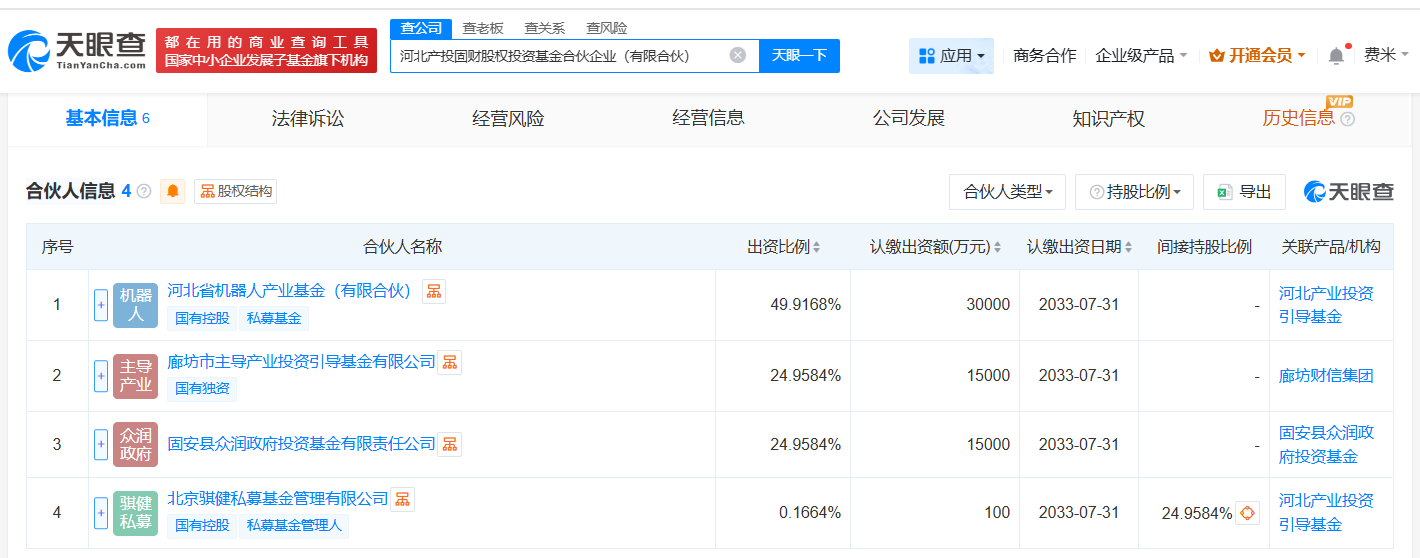The width and height of the screenshot is (1420, 558).
Task: Open equity chart icon for 固安县众润政府投资基金
Action: pyautogui.click(x=450, y=443)
